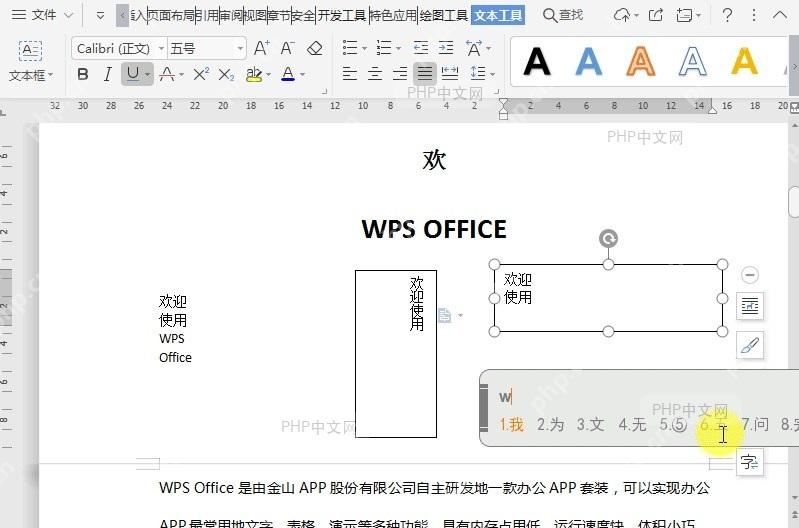Increase font size

pos(261,48)
